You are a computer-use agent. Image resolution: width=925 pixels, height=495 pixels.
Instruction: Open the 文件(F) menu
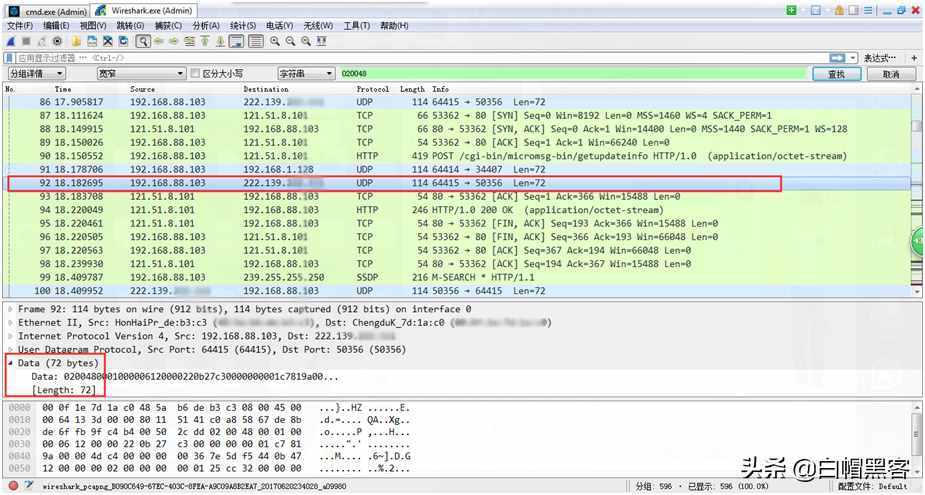click(19, 25)
